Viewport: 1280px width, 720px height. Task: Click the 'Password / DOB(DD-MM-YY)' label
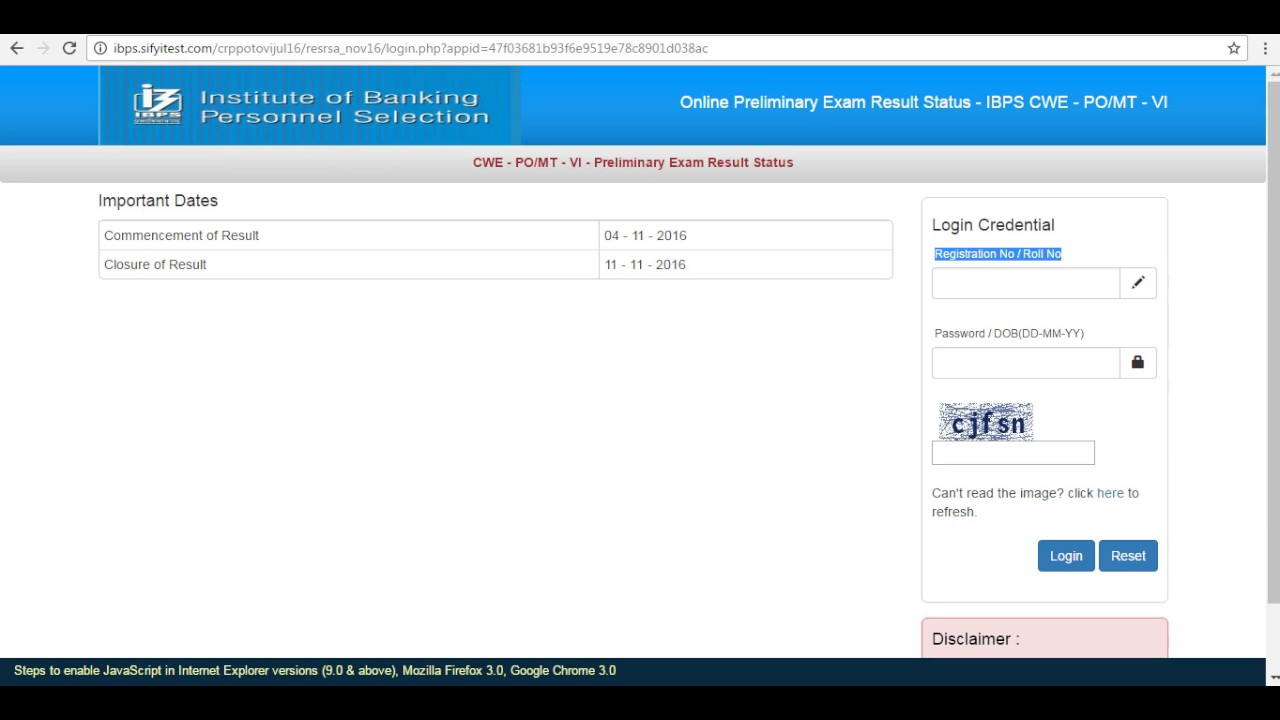tap(1009, 333)
